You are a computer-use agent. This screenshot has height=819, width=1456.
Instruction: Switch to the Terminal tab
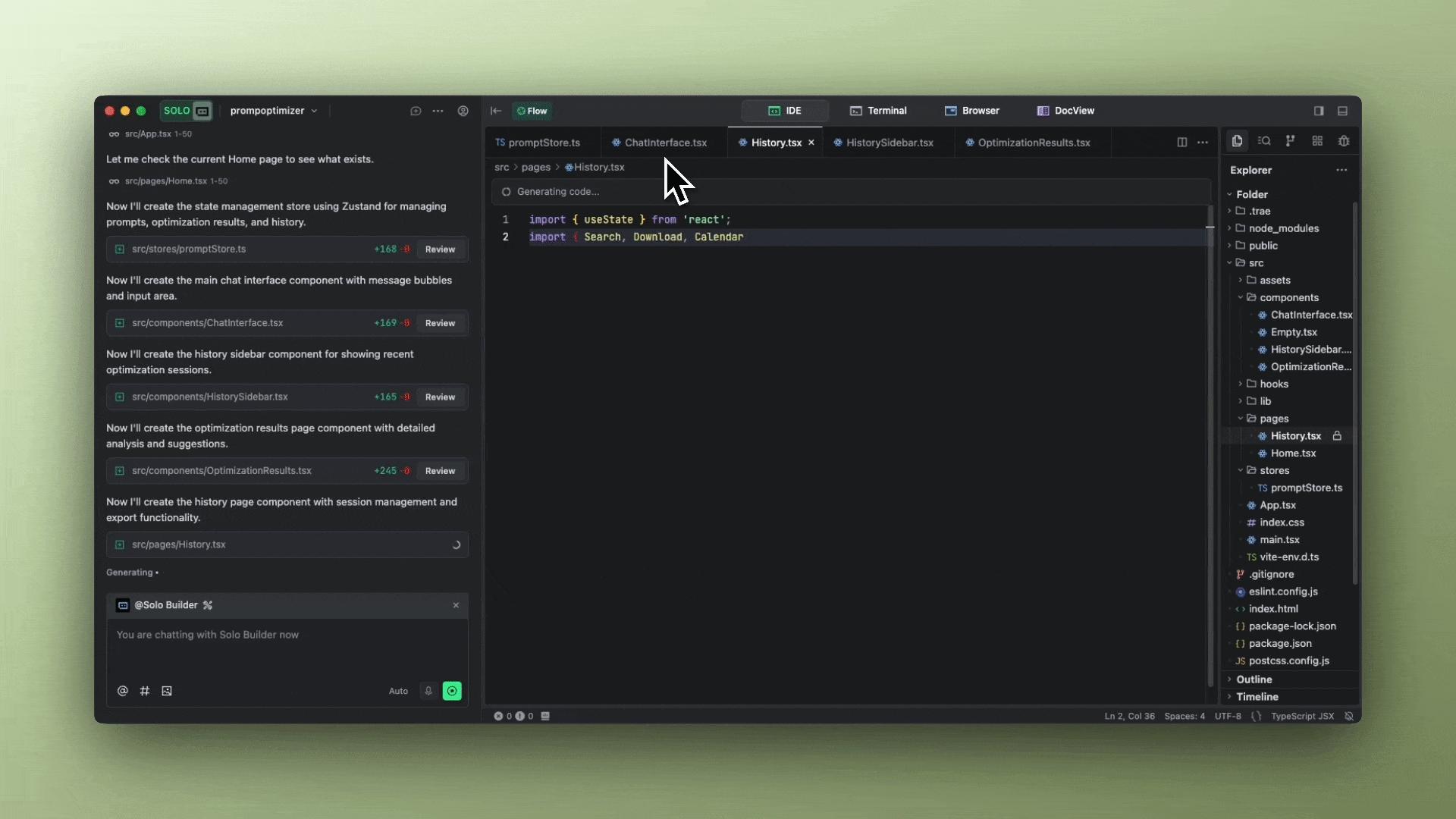877,111
